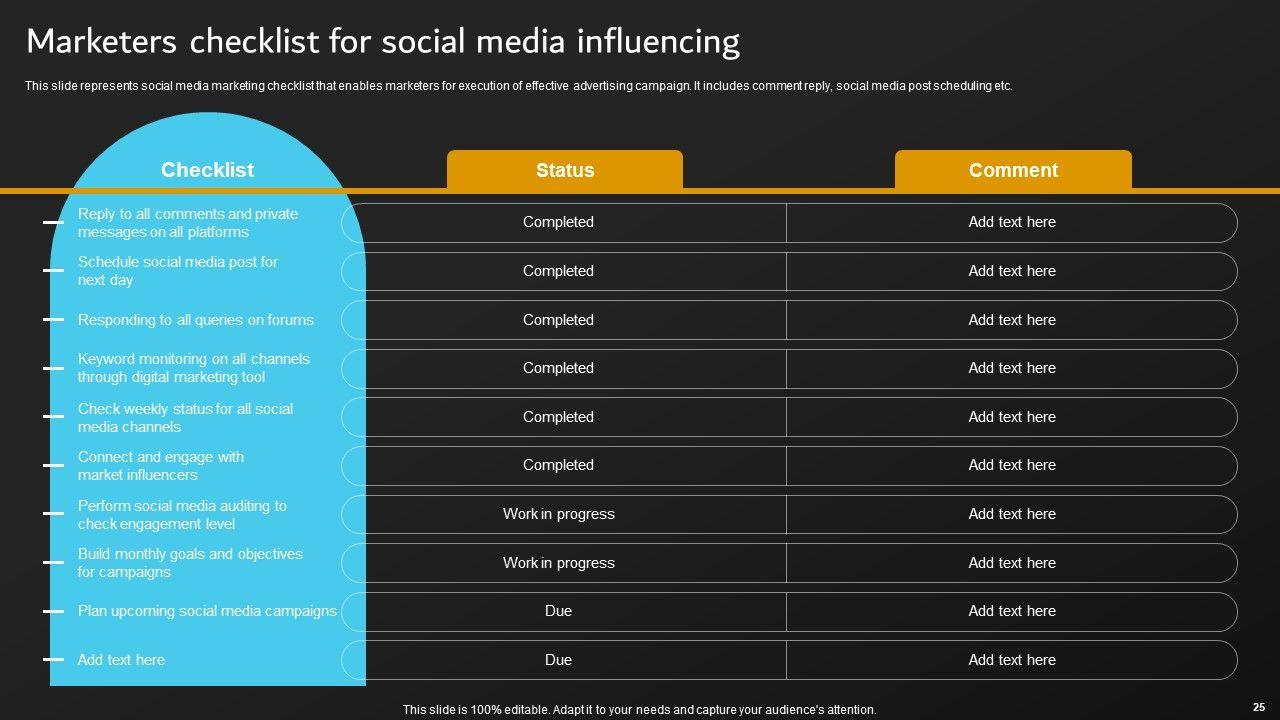This screenshot has height=720, width=1280.
Task: Click 'Connect and engage with market influencers'
Action: (161, 466)
